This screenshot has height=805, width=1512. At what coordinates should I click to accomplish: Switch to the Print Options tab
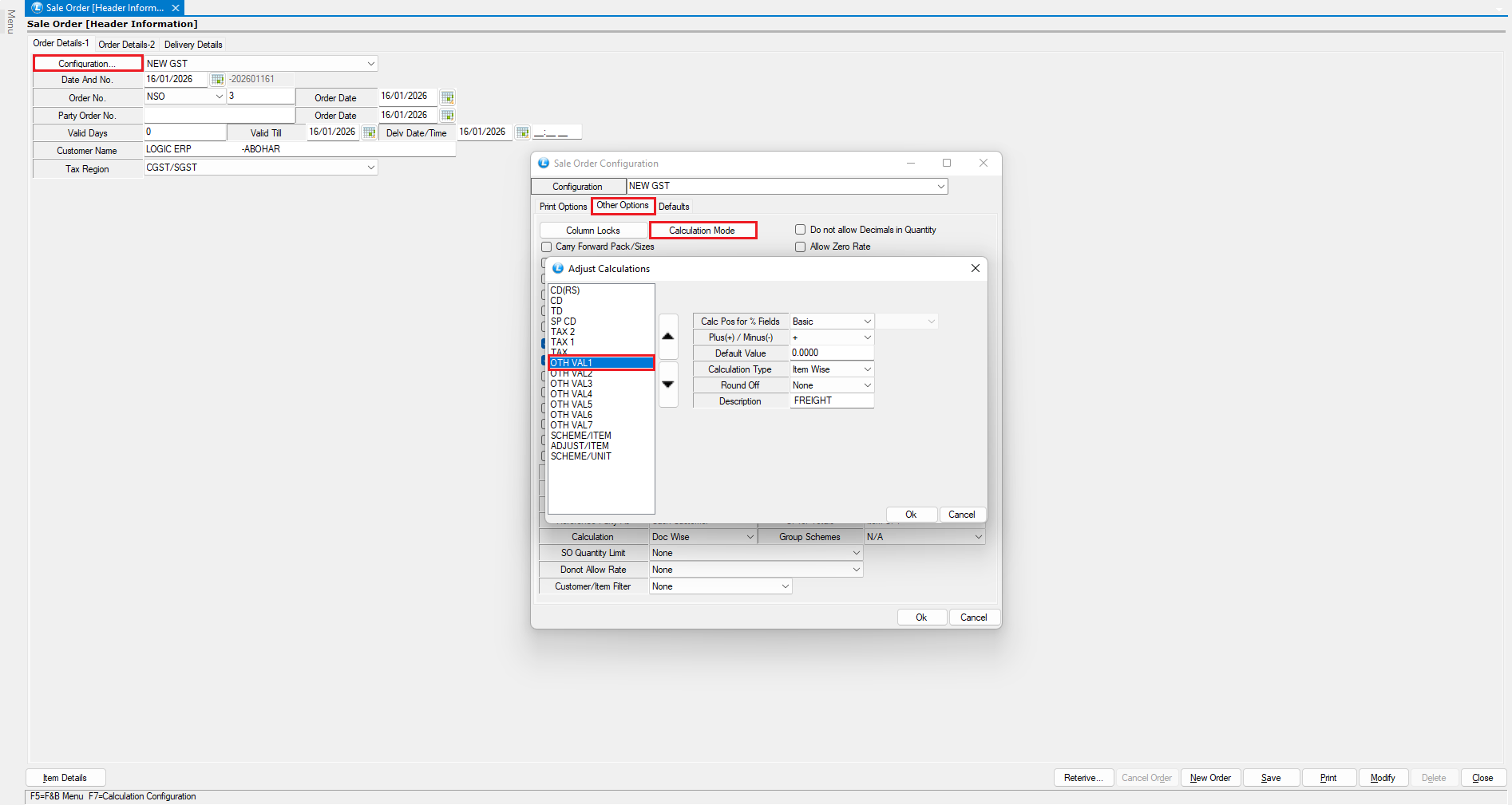pyautogui.click(x=563, y=207)
